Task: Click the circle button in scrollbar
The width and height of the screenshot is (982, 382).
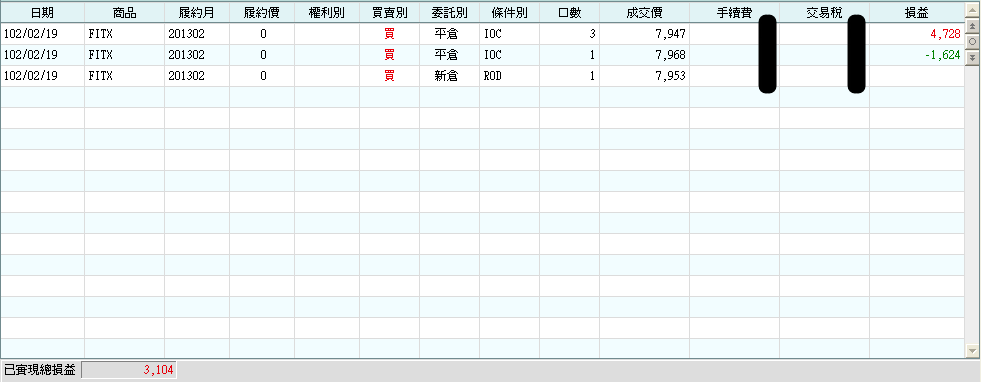Action: [x=973, y=41]
